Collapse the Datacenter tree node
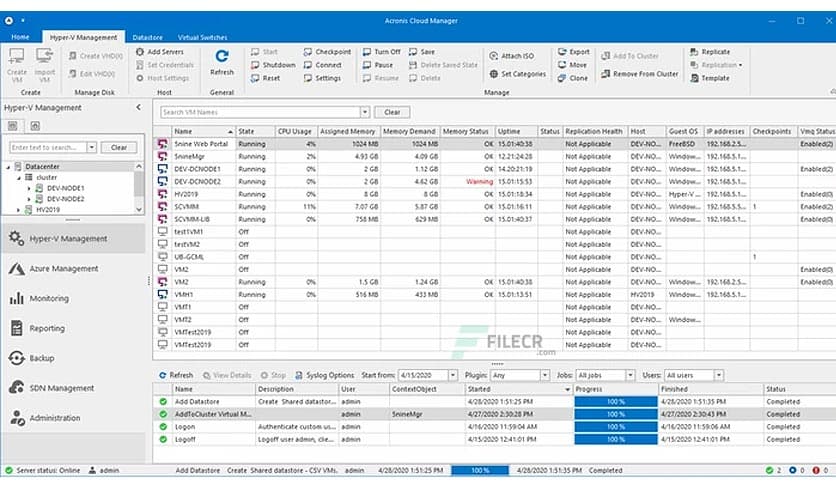The image size is (836, 484). coord(8,167)
